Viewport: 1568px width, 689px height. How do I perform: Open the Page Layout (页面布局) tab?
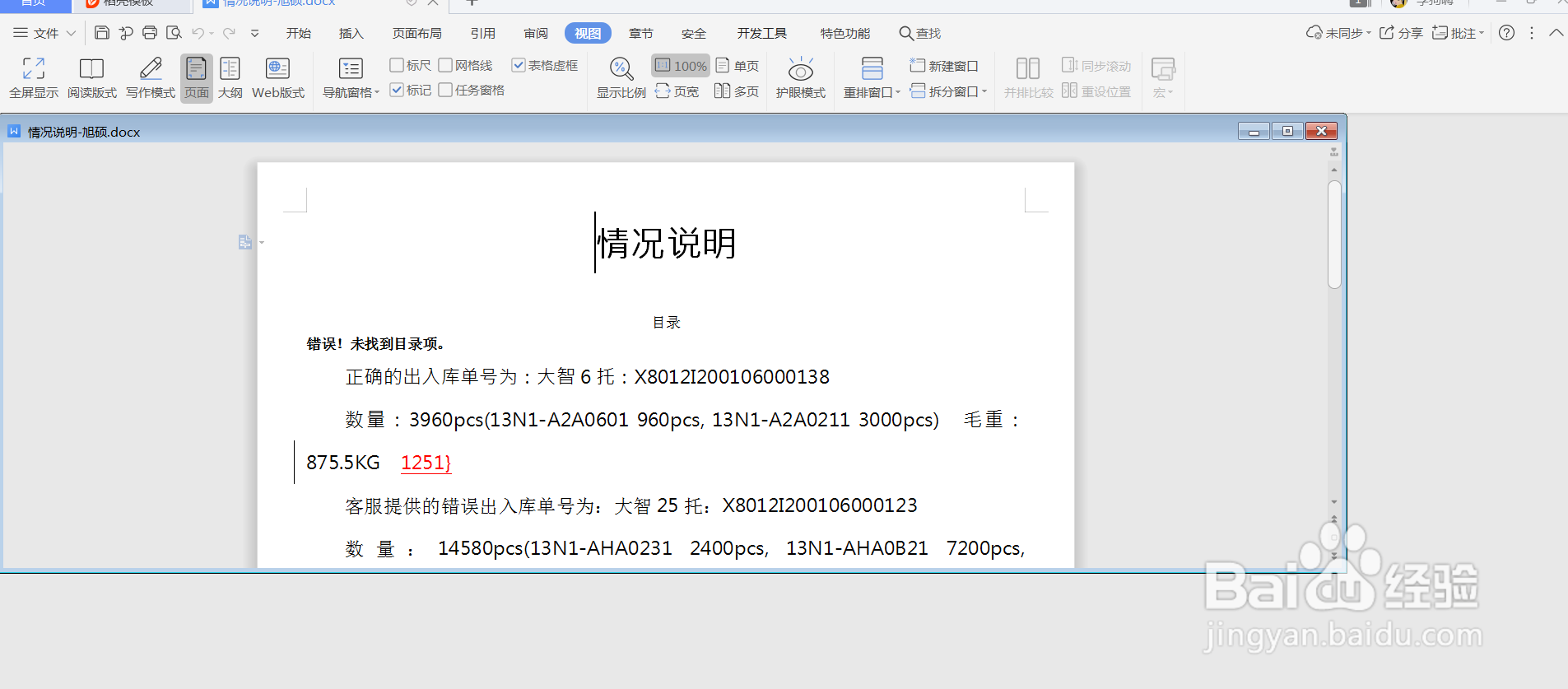click(417, 33)
